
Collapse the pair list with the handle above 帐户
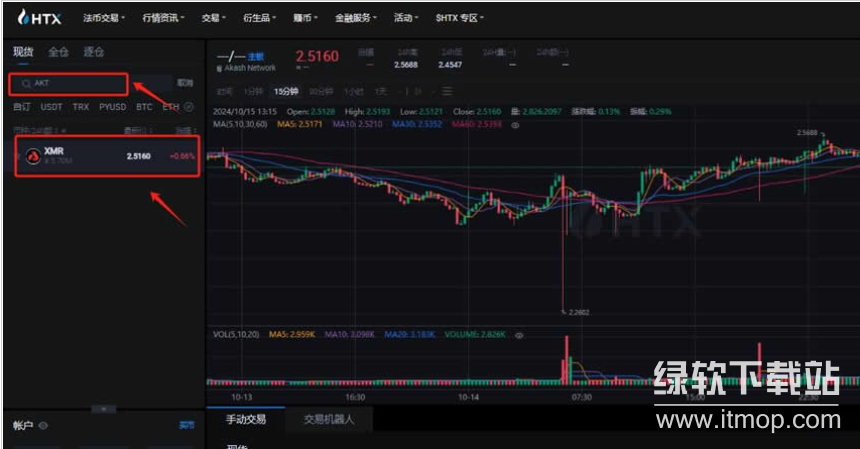click(x=104, y=409)
